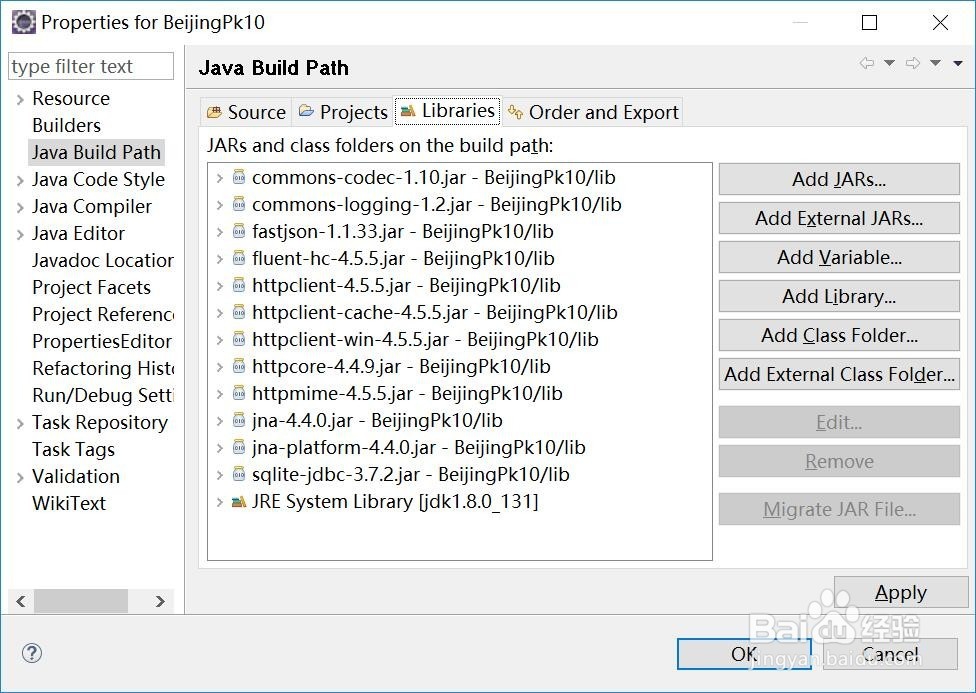The image size is (976, 693).
Task: Expand the Validation tree node
Action: click(x=20, y=477)
